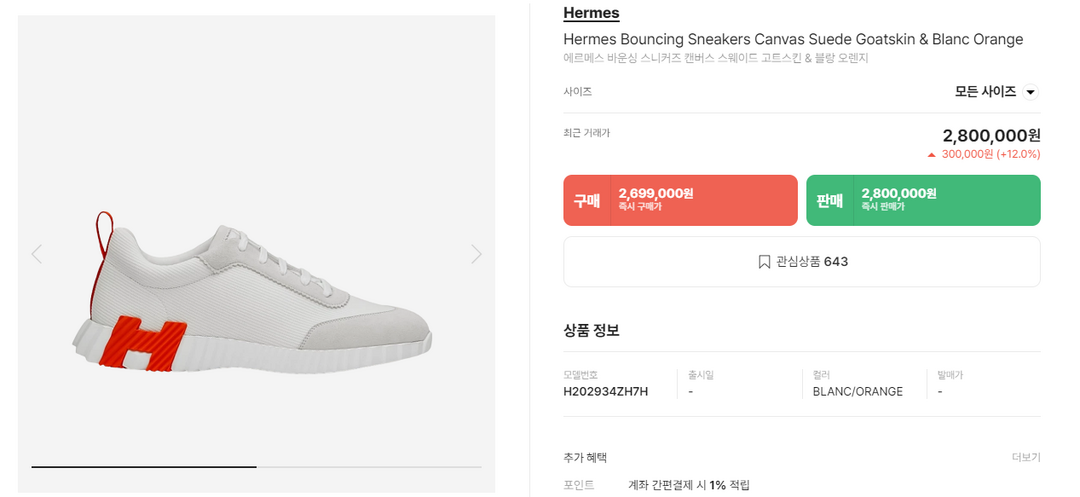Click the image carousel progress bar
Screen dimensions: 1080x497
(x=256, y=467)
